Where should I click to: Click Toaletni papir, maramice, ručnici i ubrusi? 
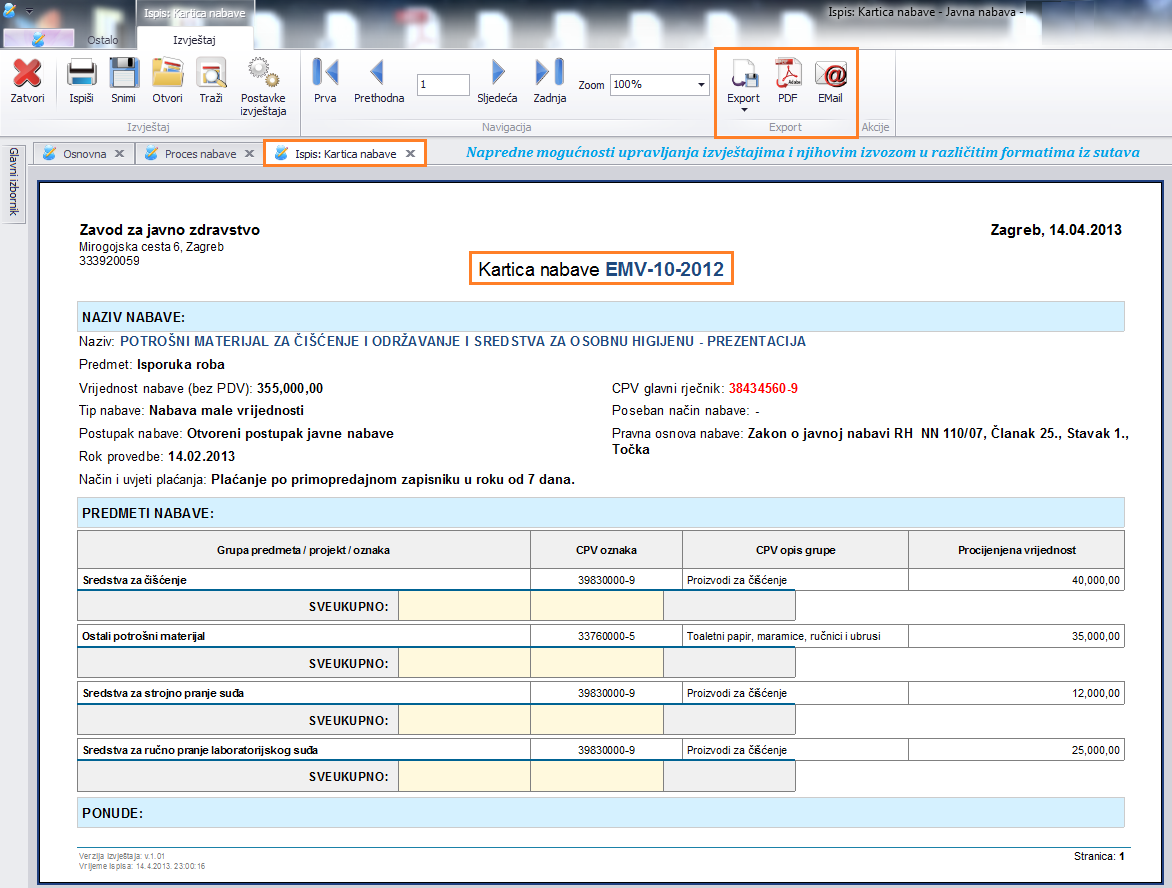(783, 636)
